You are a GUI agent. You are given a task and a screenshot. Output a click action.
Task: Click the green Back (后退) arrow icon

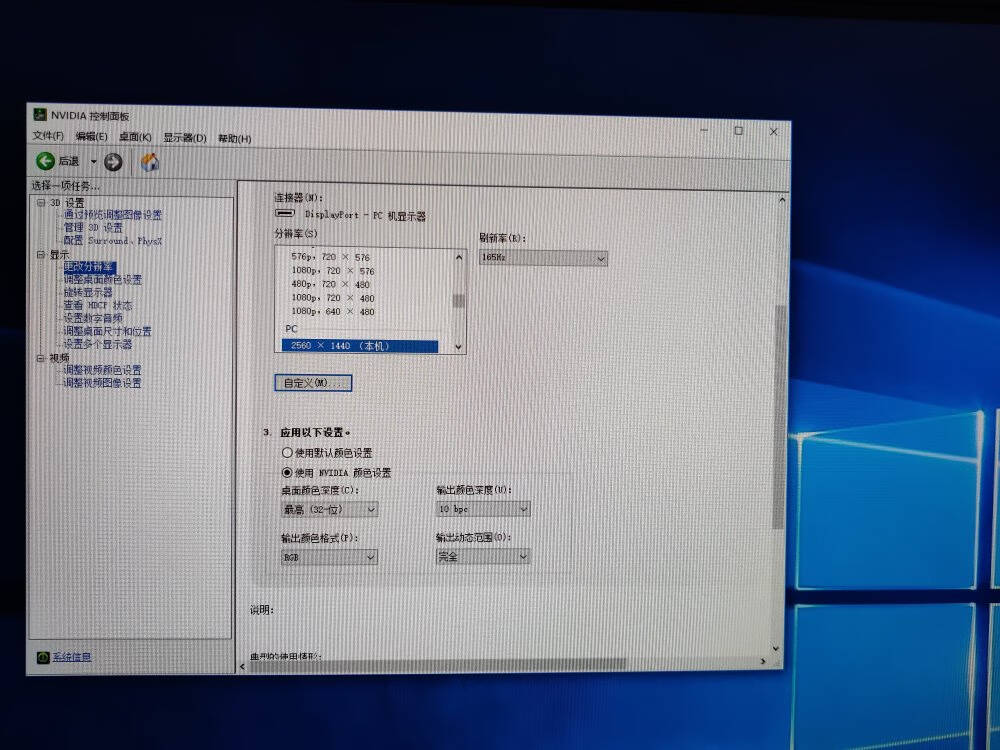coord(45,161)
